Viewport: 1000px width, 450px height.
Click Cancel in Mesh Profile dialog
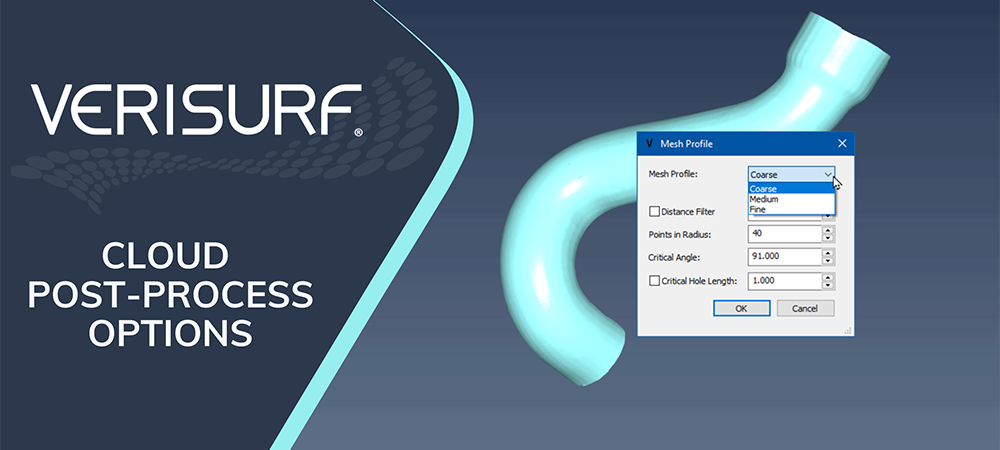point(805,308)
